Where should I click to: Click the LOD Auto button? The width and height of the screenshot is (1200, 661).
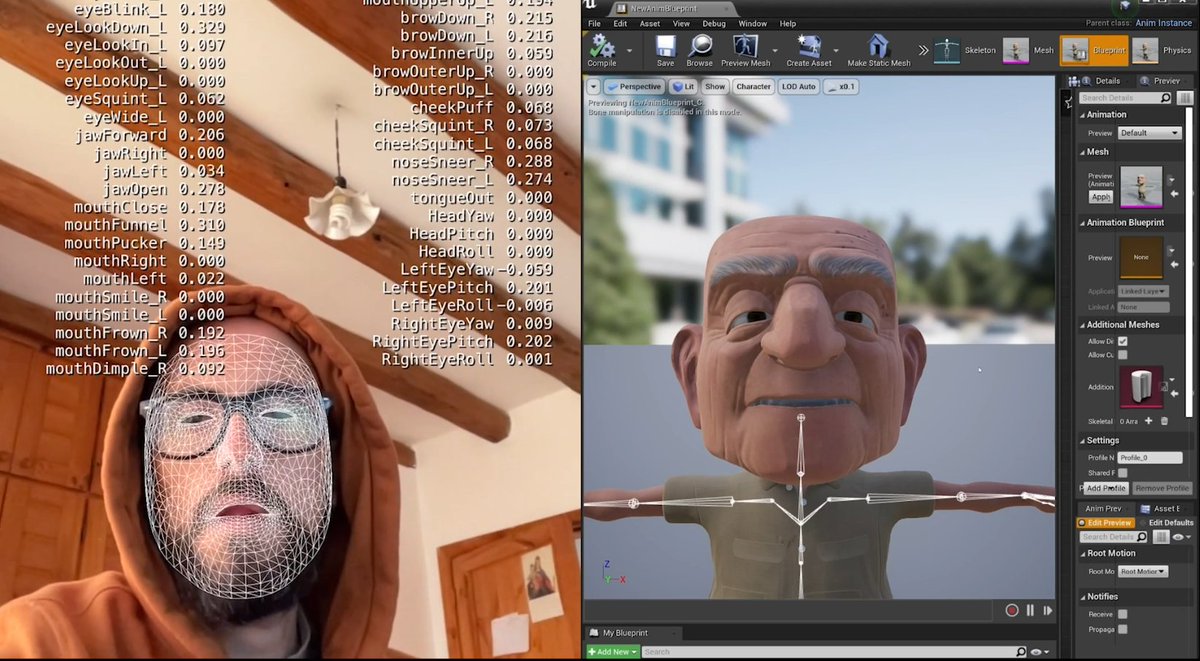(799, 87)
